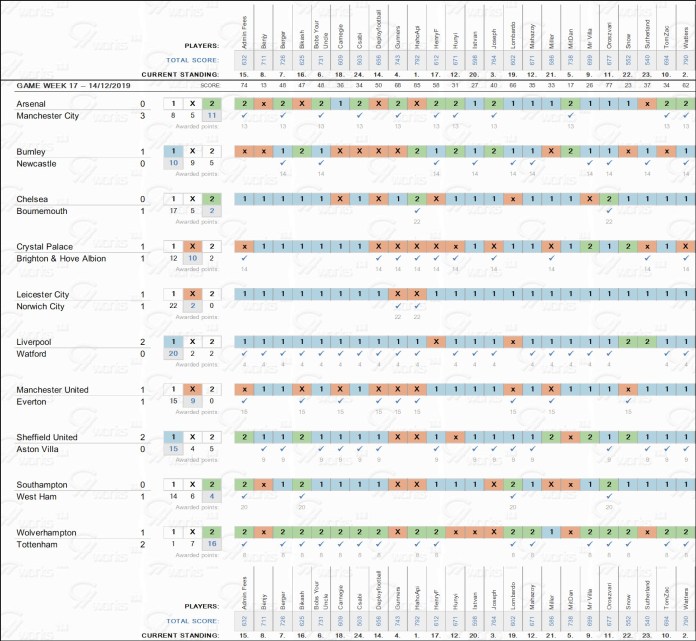Click Admin Fees' checkmark in the Arsenal row
This screenshot has height=641, width=696.
243,116
